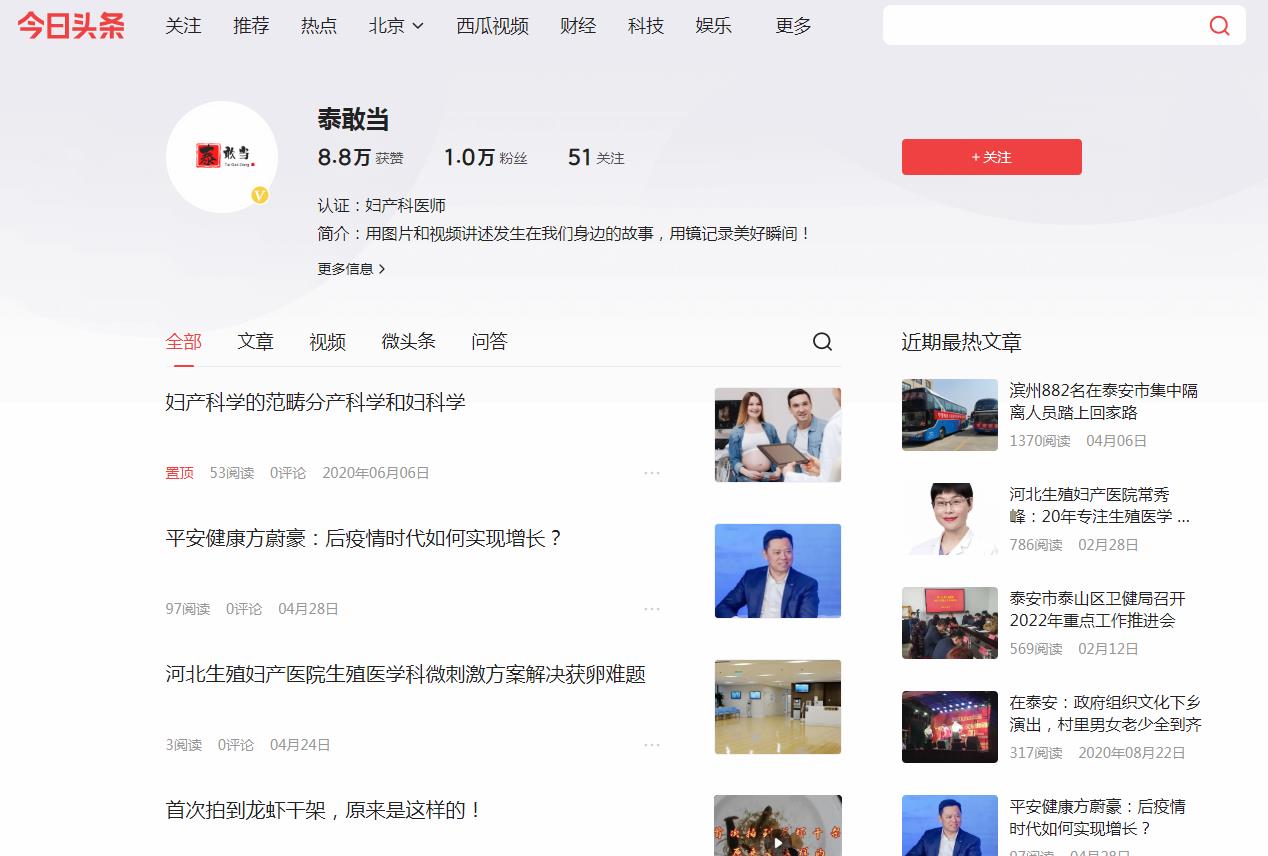The height and width of the screenshot is (856, 1268).
Task: Click the 泰敢当 profile avatar
Action: (222, 157)
